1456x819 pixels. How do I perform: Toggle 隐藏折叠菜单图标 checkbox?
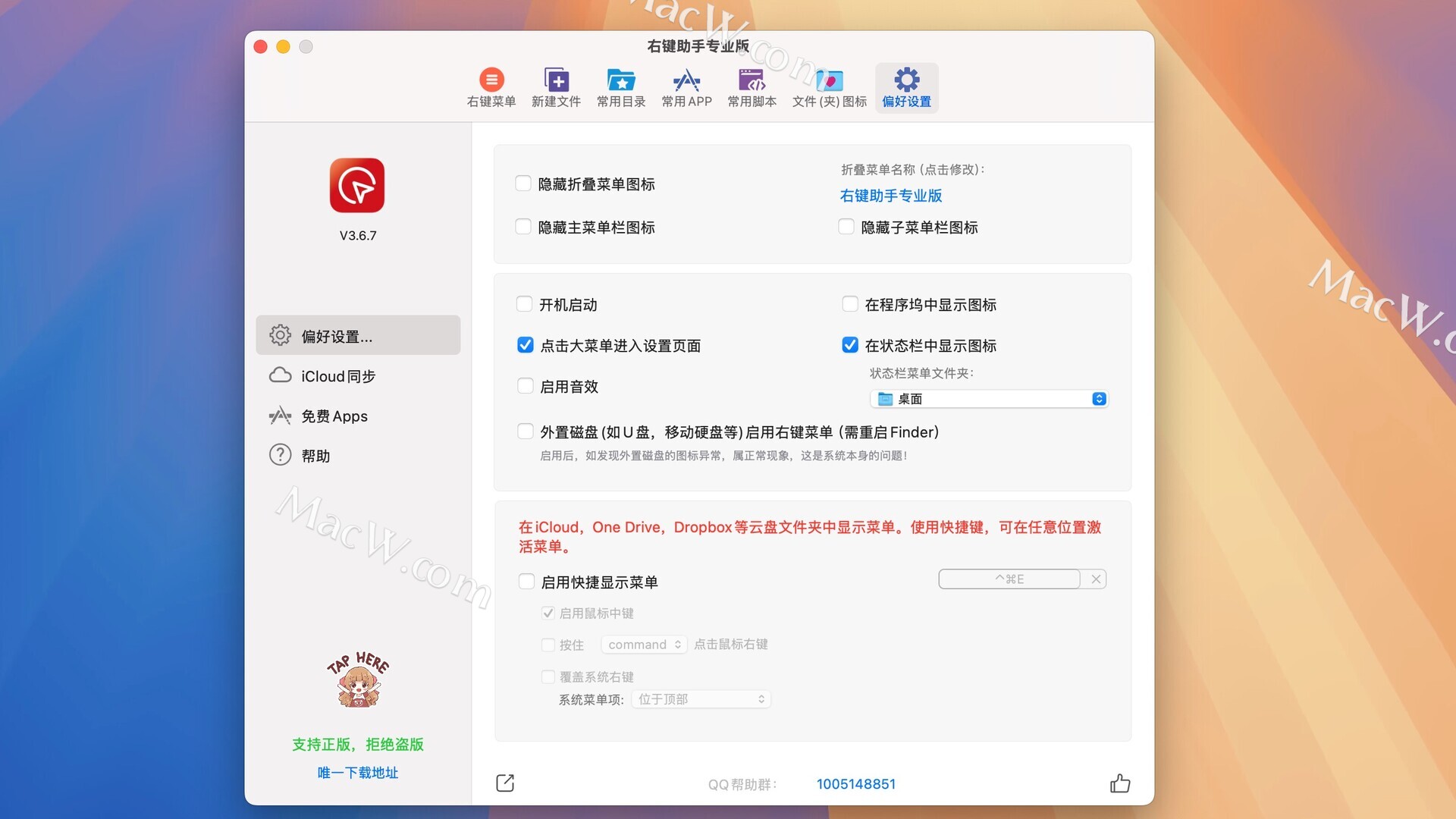pyautogui.click(x=523, y=184)
